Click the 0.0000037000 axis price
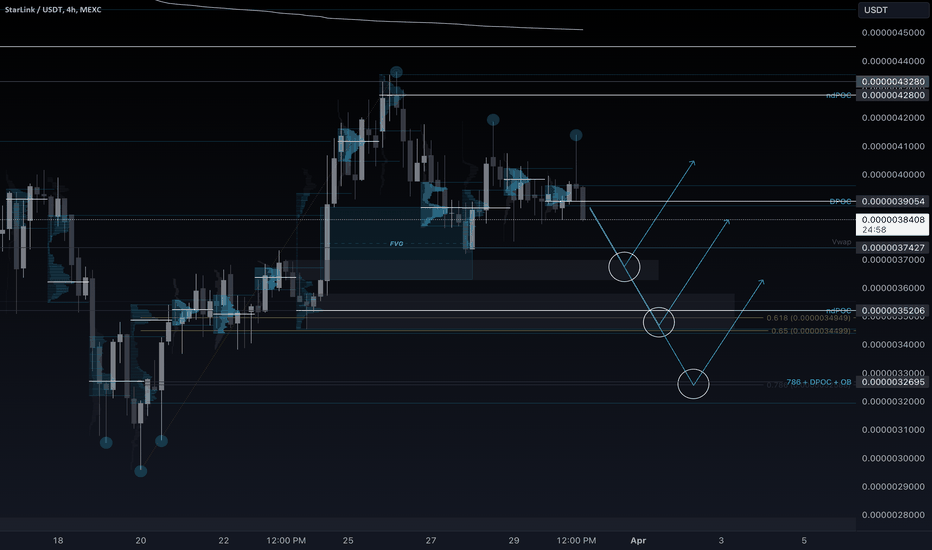This screenshot has width=932, height=550. pyautogui.click(x=893, y=260)
